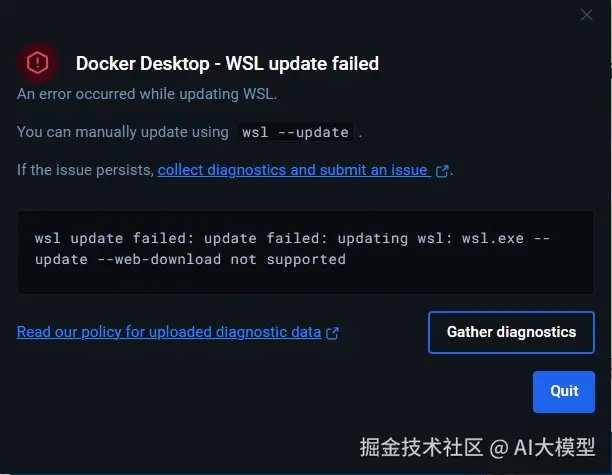Select the inline 'wsl --update' command snippet
The image size is (612, 475).
[295, 132]
